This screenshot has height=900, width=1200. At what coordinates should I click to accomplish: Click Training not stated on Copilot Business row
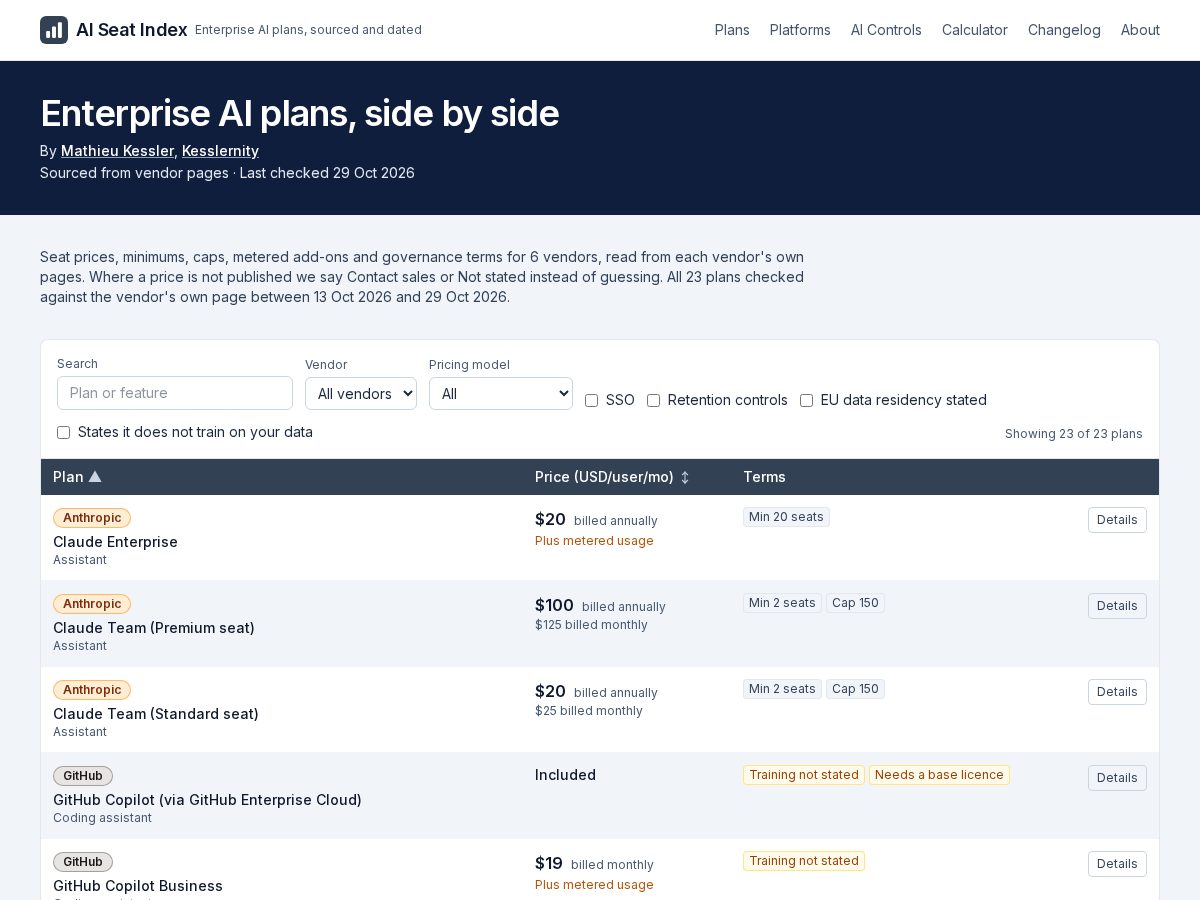coord(804,861)
